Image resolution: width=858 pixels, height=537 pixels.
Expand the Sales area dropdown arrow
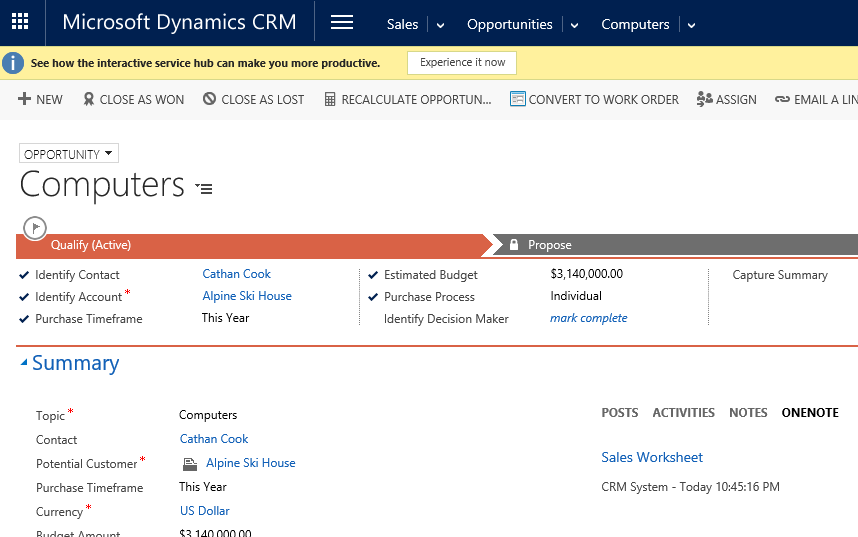(x=440, y=25)
